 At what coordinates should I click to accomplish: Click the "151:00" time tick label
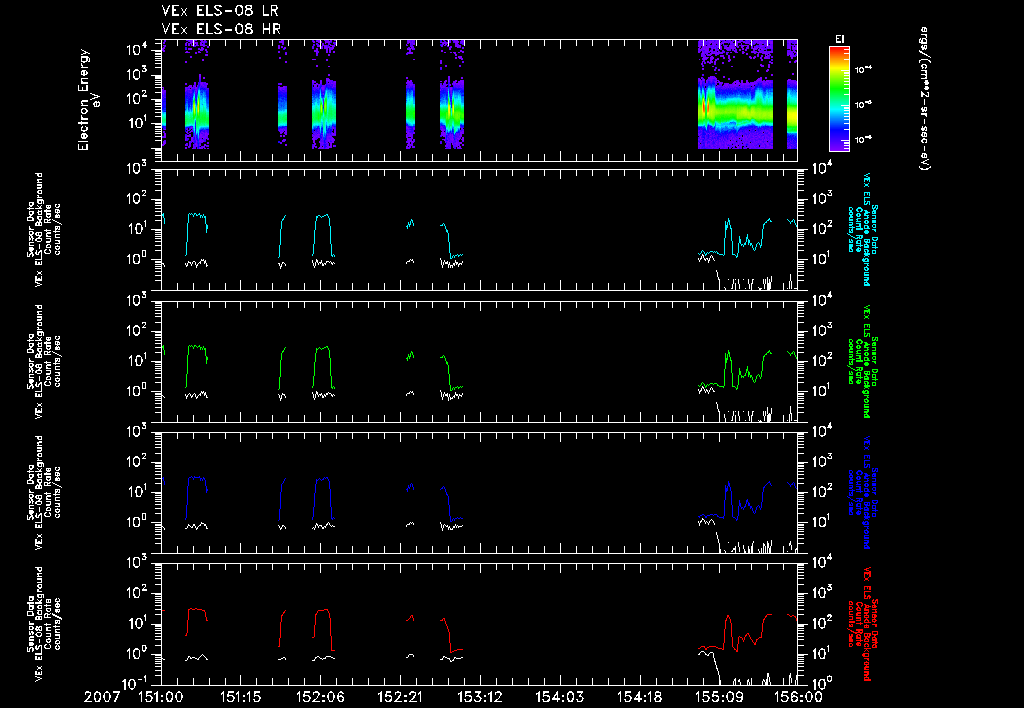(161, 697)
